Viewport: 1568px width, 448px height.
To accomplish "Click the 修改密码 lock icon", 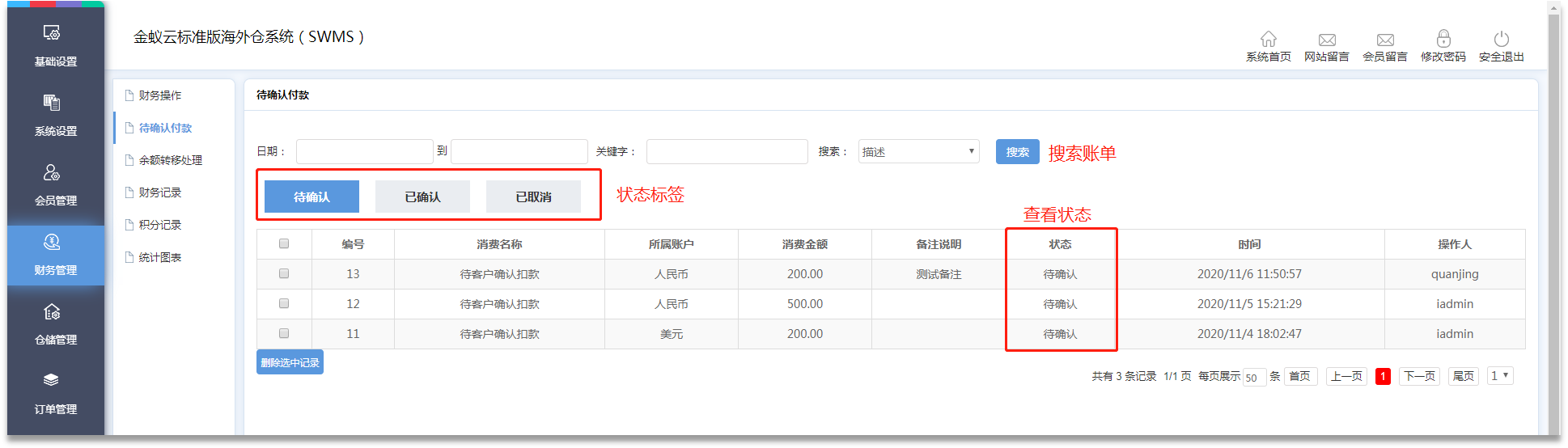I will pyautogui.click(x=1443, y=40).
